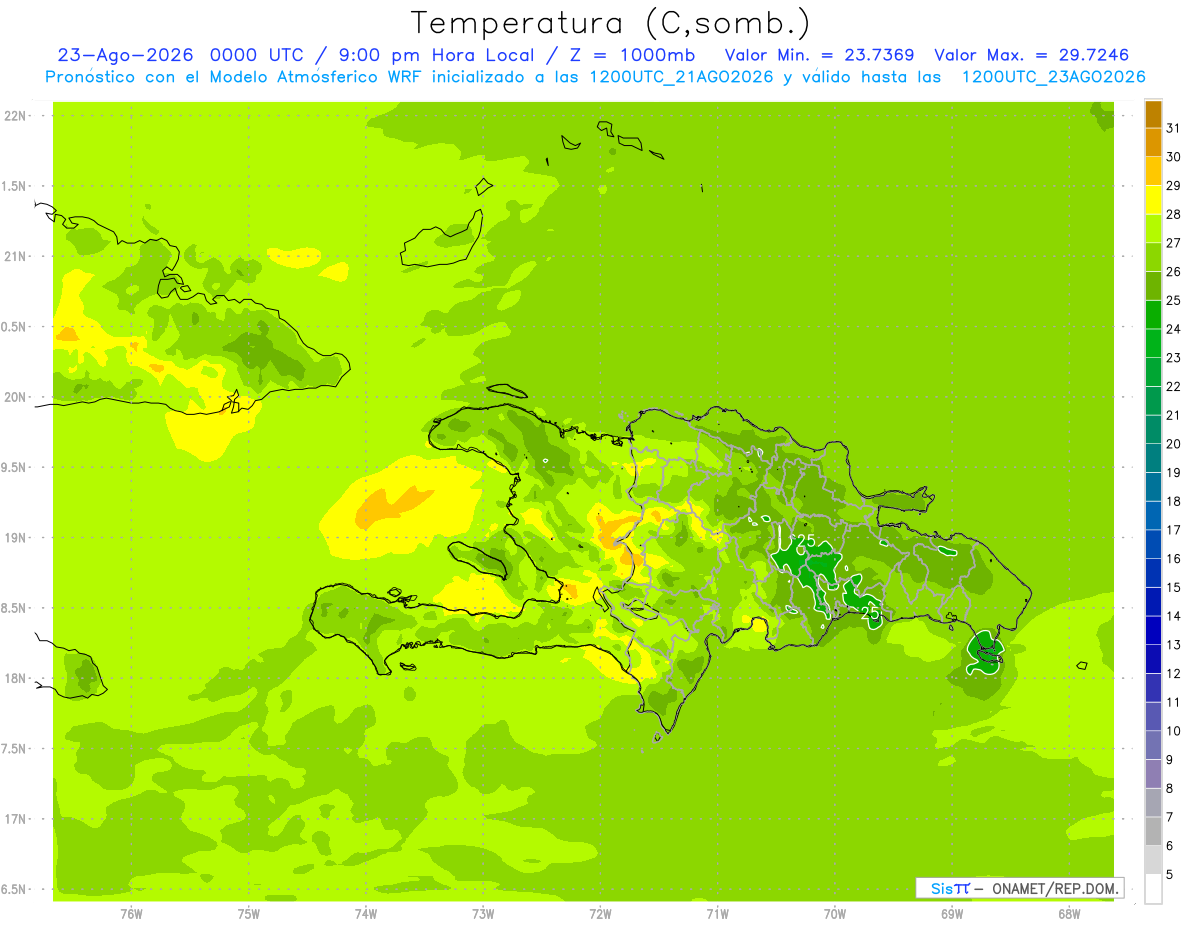Click the blue colorbar swatch between 15 and 16
1200x927 pixels.
tap(1153, 572)
